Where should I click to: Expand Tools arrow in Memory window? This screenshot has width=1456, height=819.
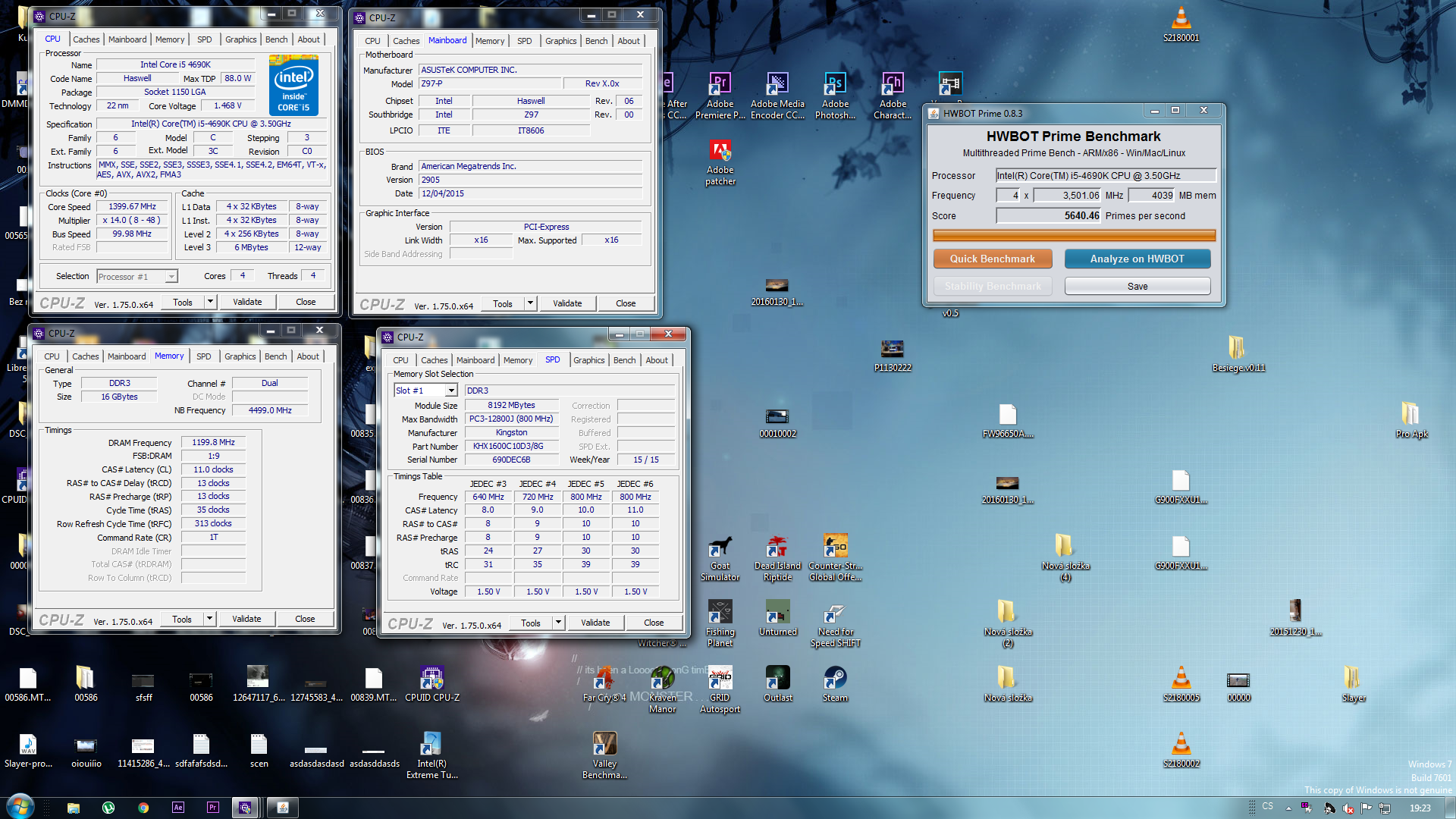coord(209,619)
